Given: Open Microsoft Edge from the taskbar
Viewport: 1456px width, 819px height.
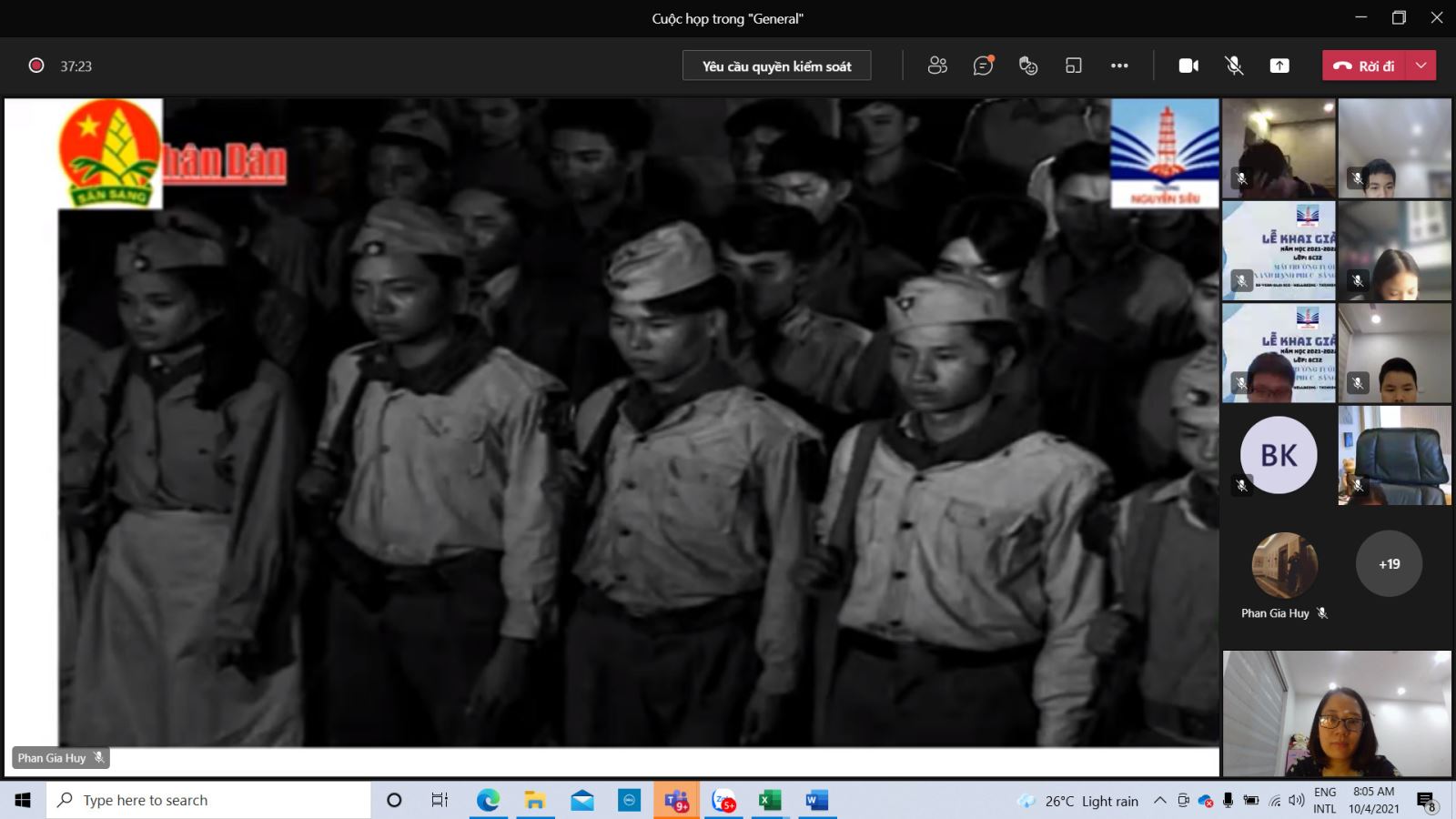Looking at the screenshot, I should (488, 800).
